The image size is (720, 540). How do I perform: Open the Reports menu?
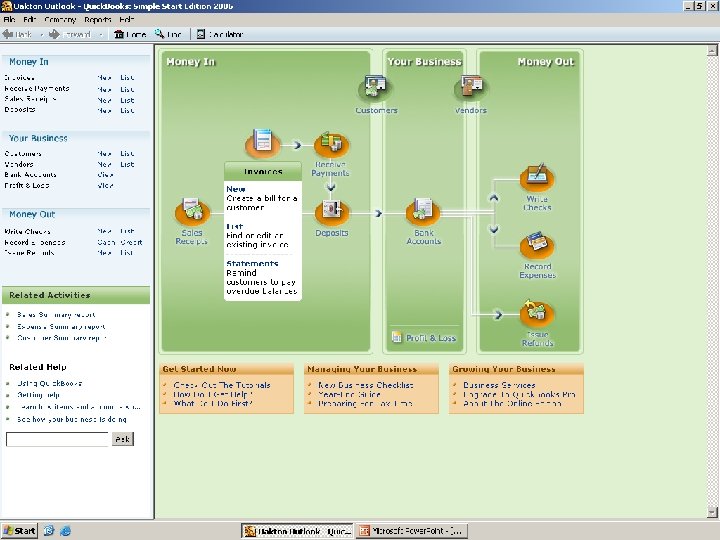(x=97, y=19)
